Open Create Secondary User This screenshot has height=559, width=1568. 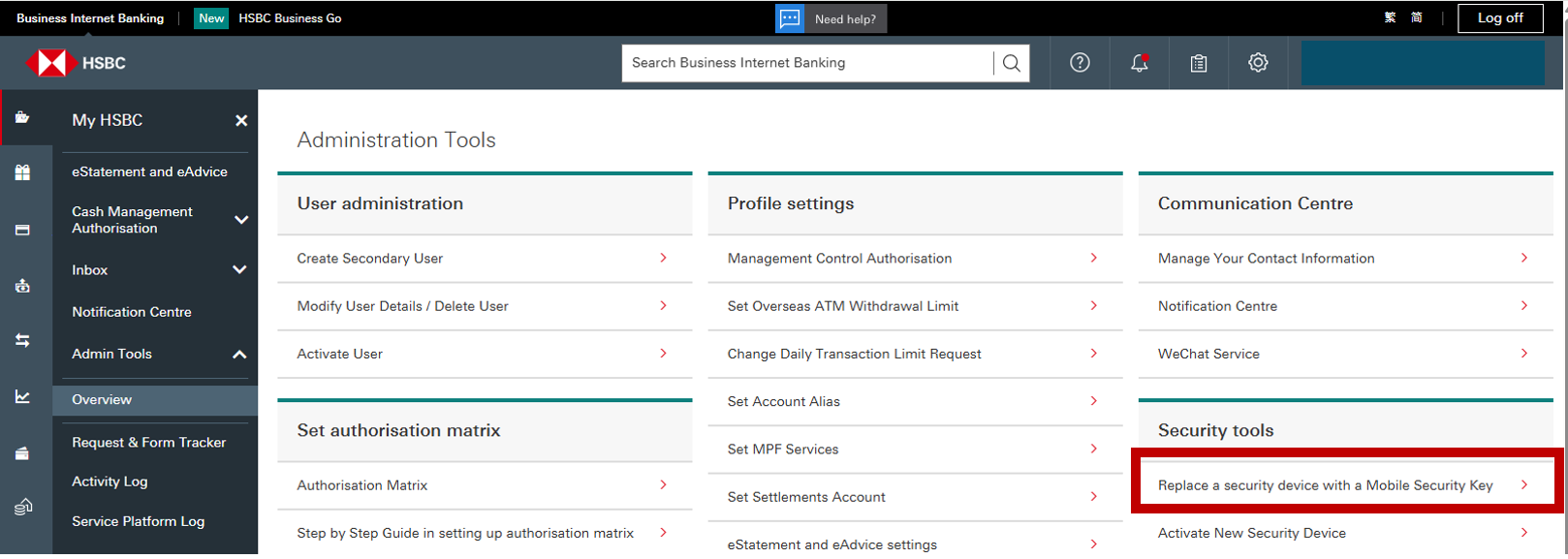485,259
